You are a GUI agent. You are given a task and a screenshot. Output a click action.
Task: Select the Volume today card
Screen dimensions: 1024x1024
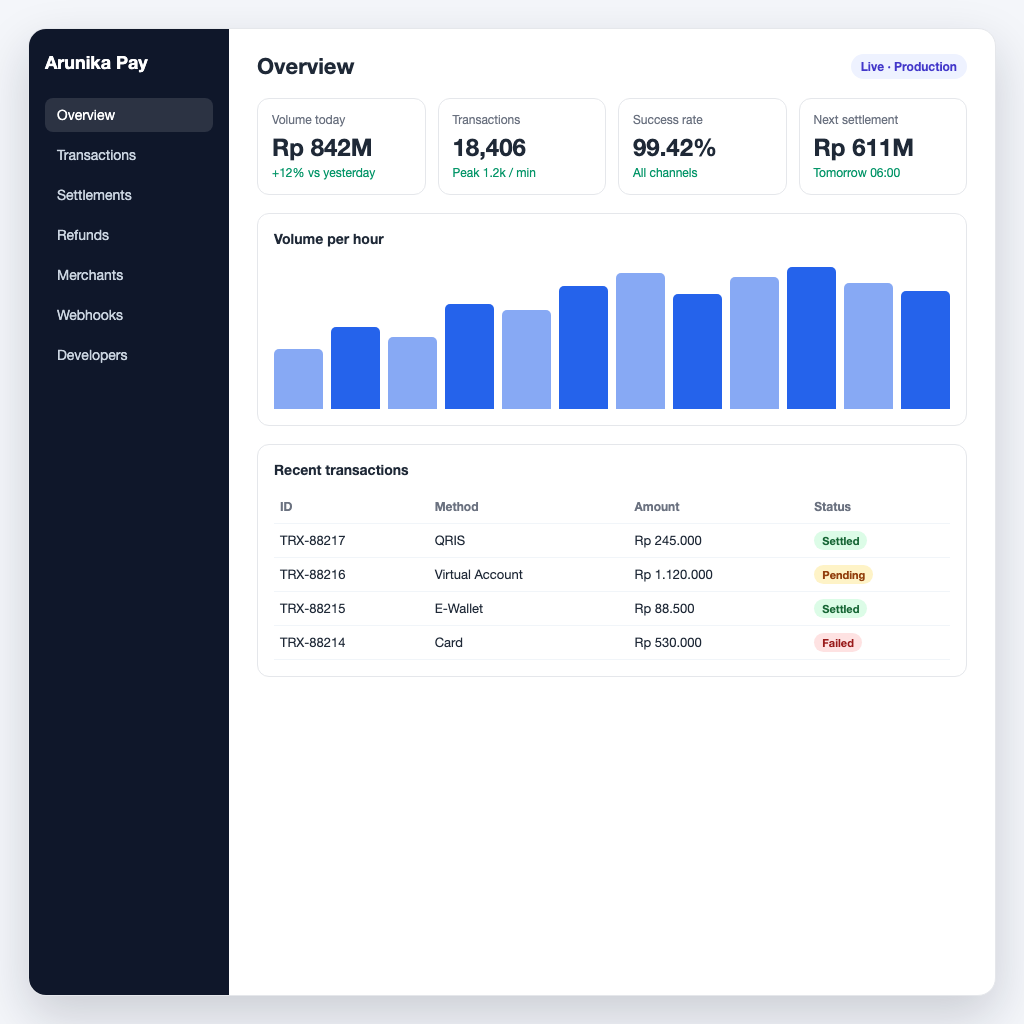(x=342, y=146)
